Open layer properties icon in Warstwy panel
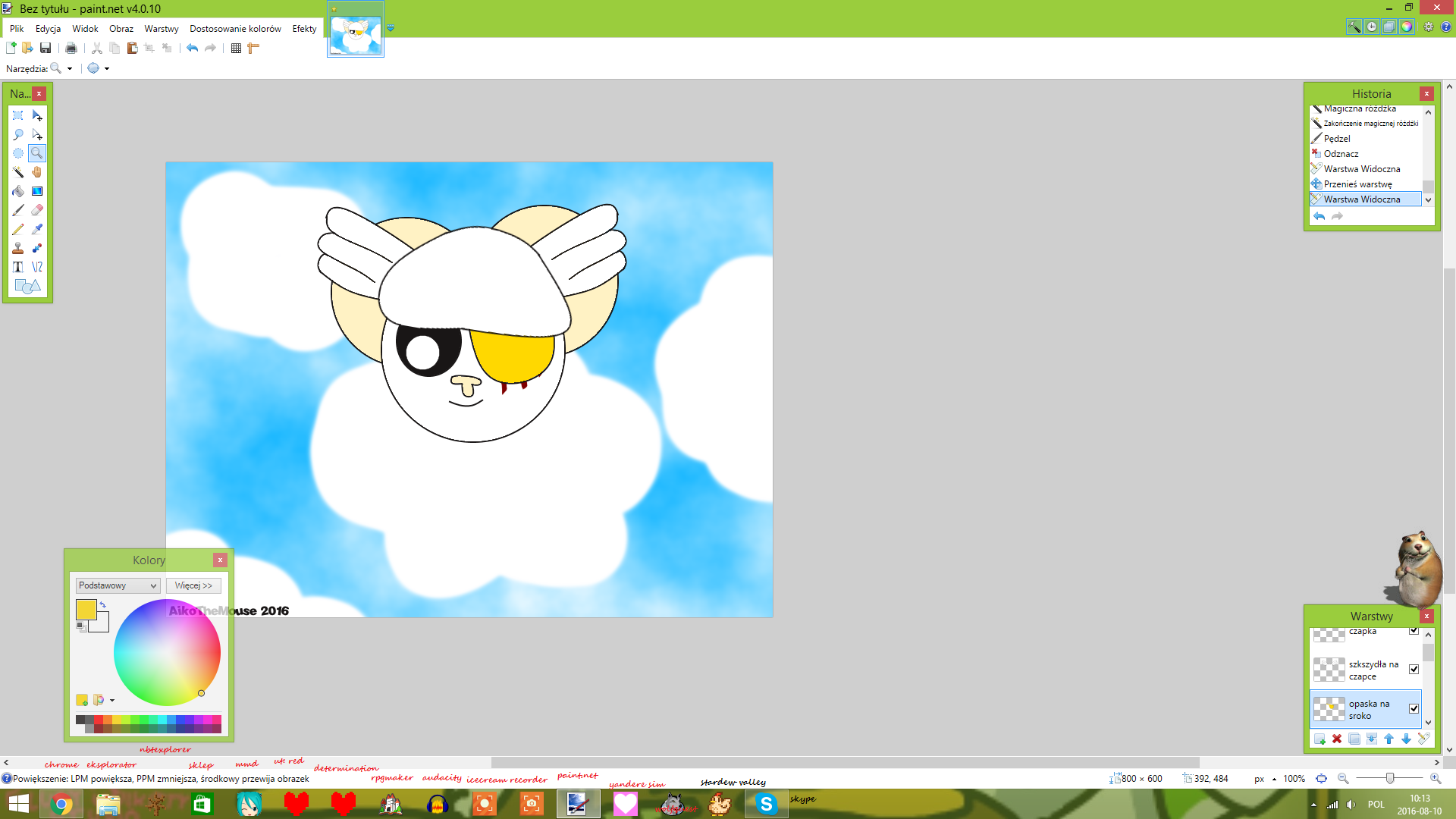This screenshot has width=1456, height=819. (x=1424, y=739)
